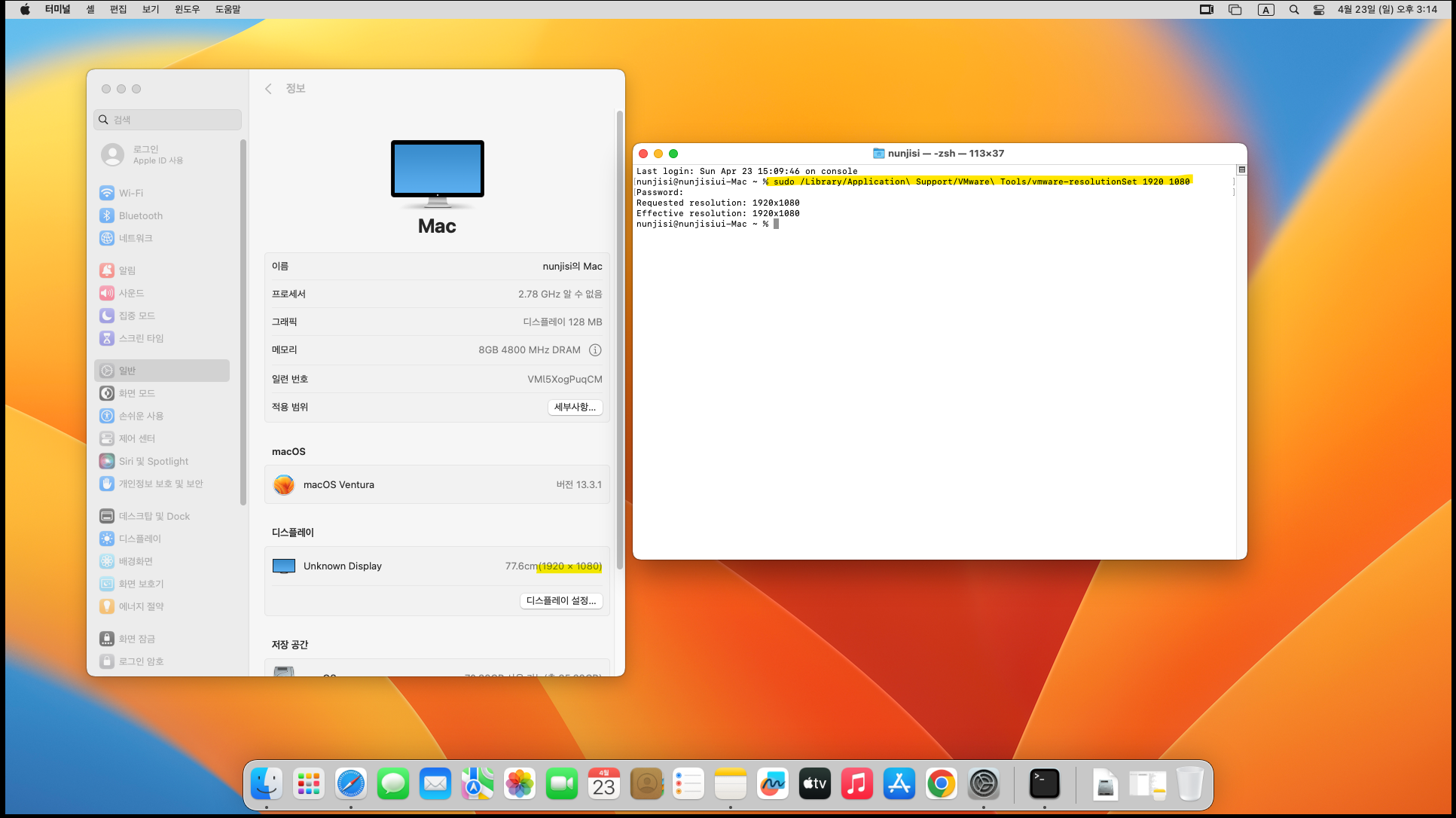This screenshot has width=1456, height=818.
Task: Open Terminal icon in the Dock
Action: (1045, 784)
